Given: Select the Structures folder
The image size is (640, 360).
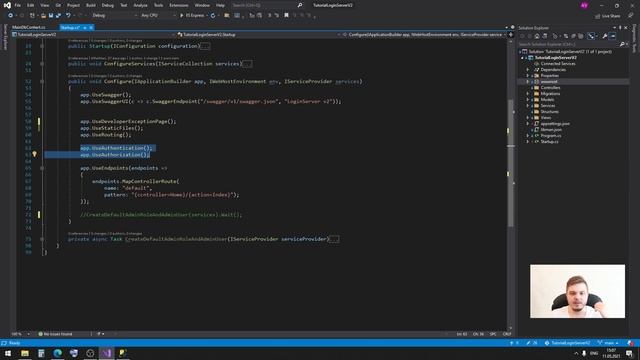Looking at the screenshot, I should click(549, 111).
